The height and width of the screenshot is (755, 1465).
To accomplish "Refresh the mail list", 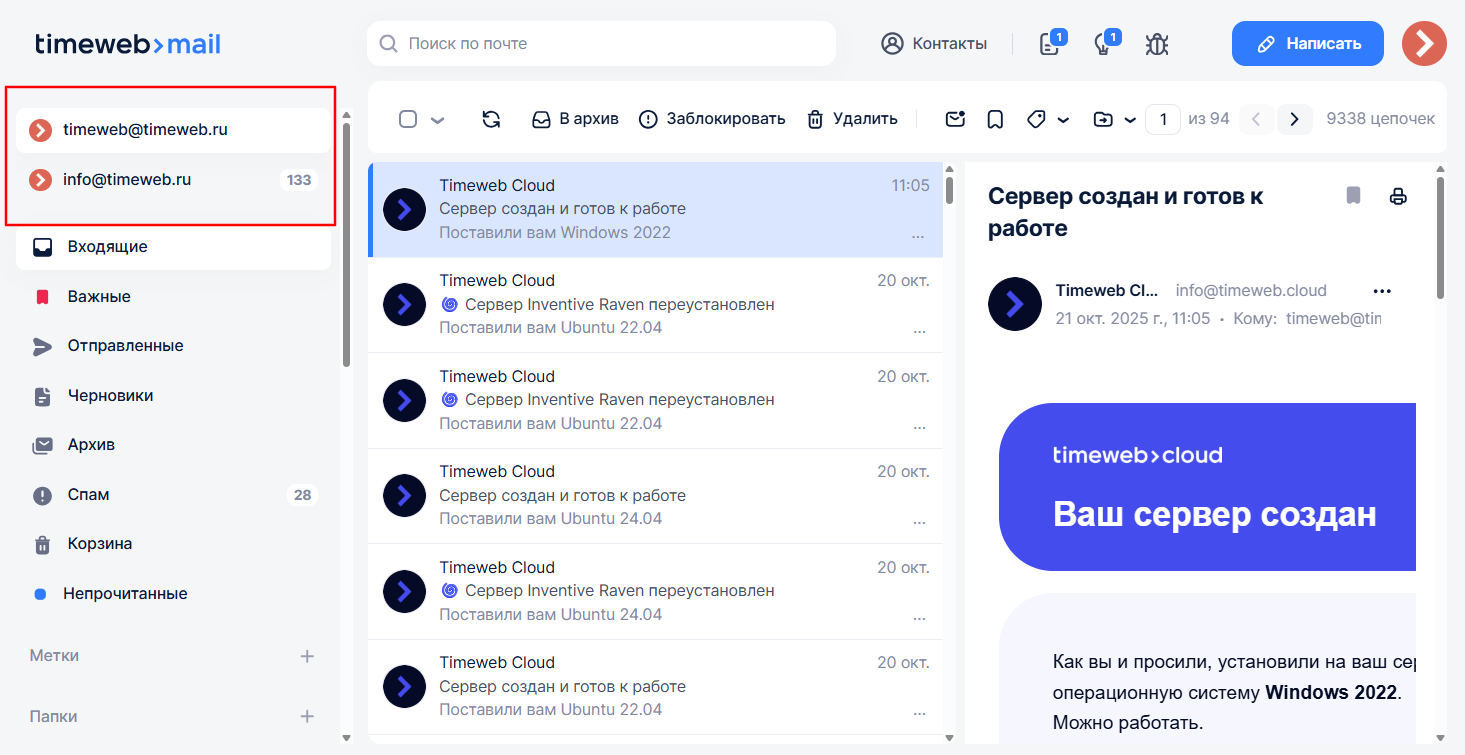I will (x=491, y=118).
